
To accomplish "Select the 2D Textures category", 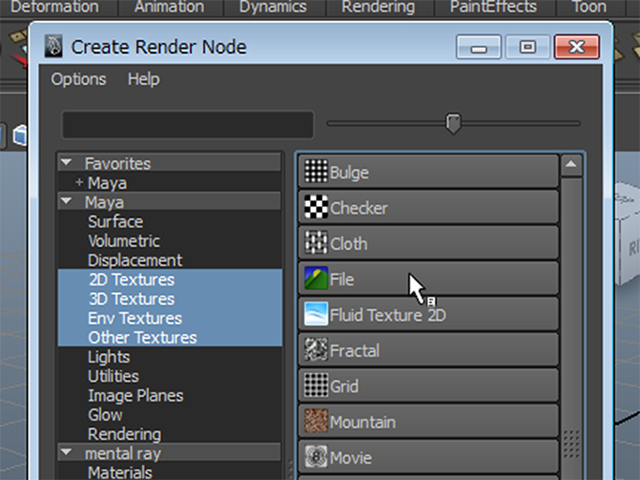I will [132, 280].
